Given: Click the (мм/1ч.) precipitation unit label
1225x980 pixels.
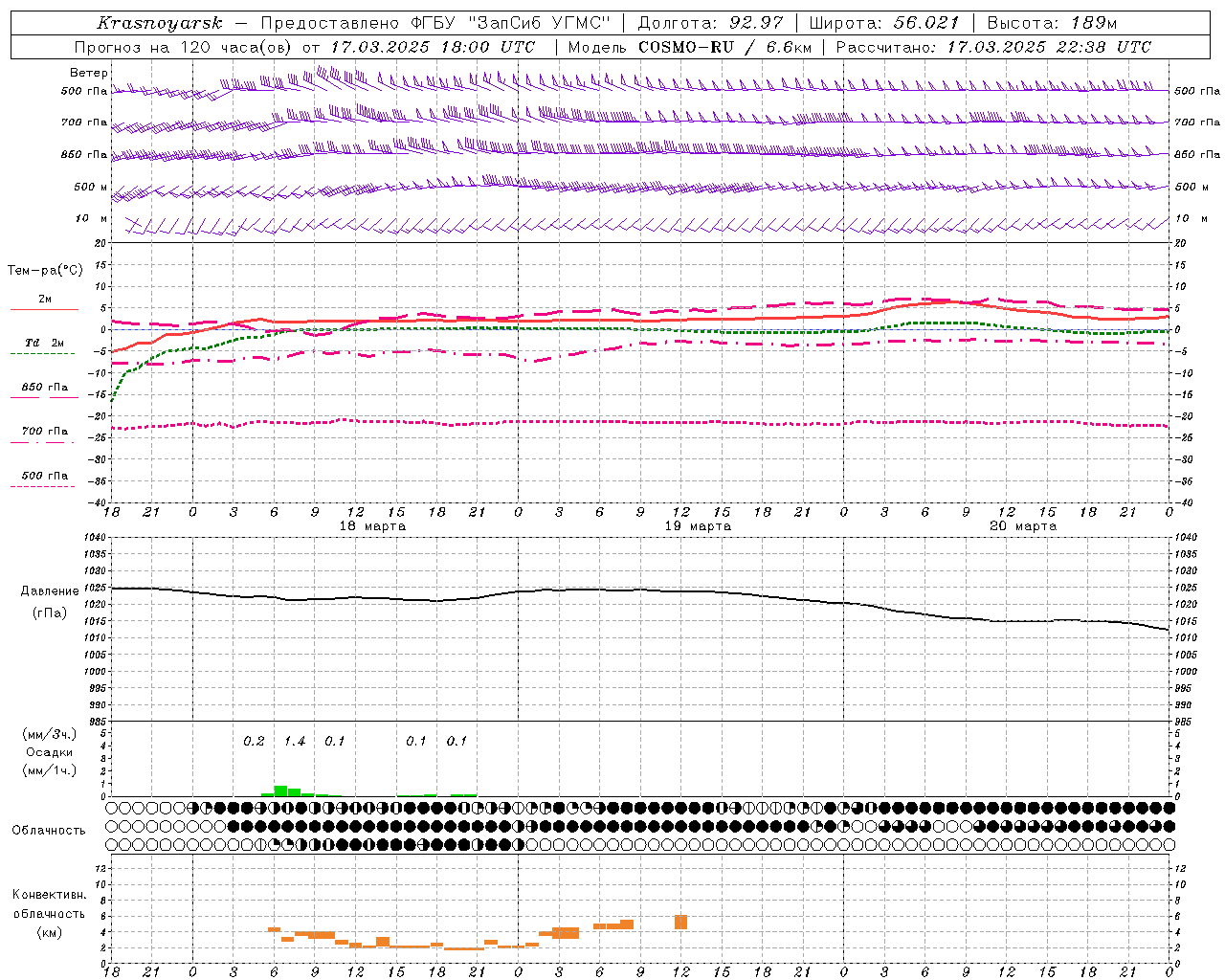Looking at the screenshot, I should (49, 770).
